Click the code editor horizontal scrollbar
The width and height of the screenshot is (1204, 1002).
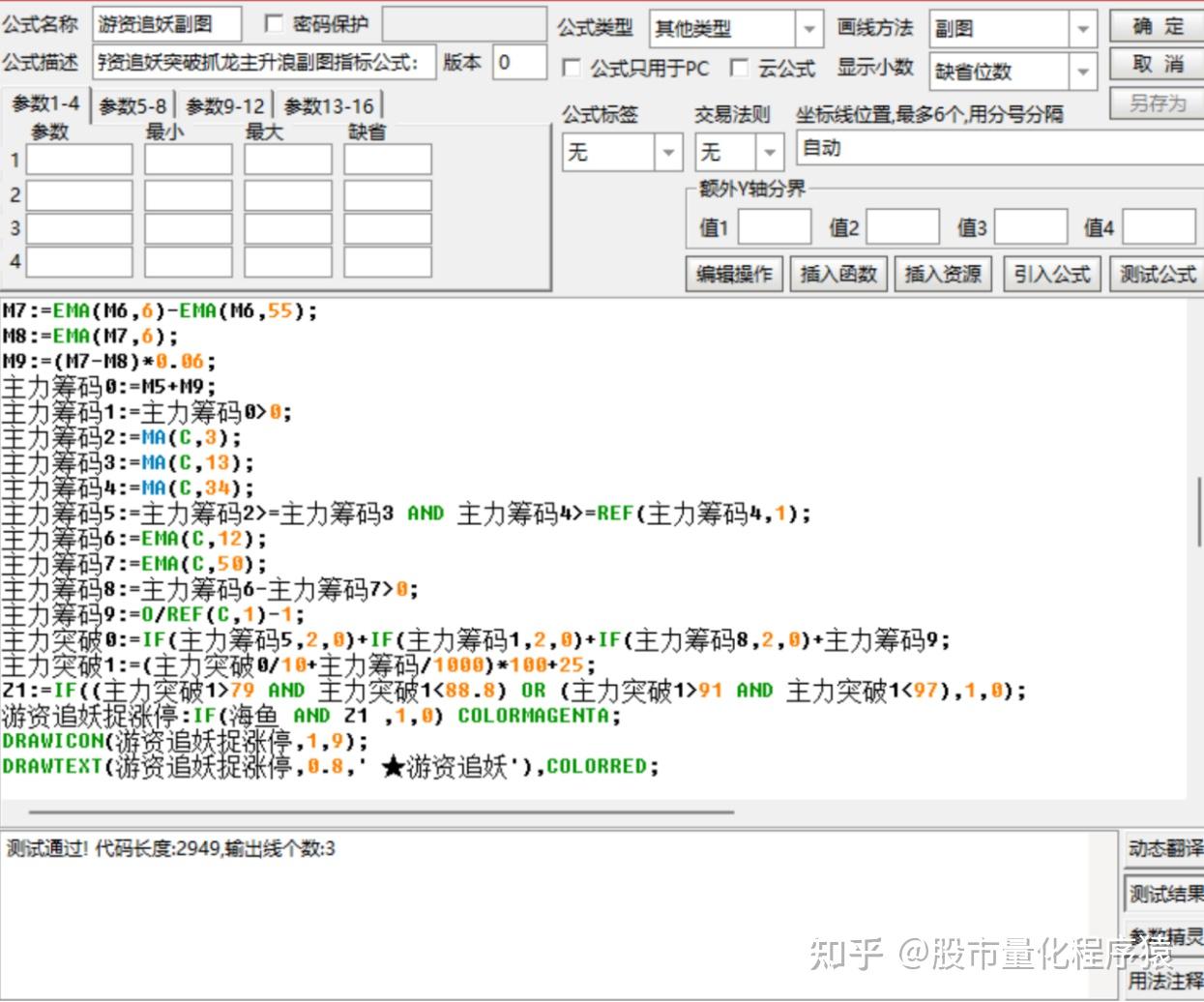click(x=381, y=812)
